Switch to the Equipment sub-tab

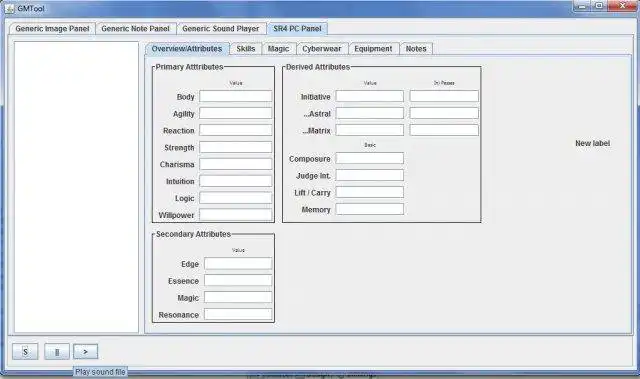[373, 49]
